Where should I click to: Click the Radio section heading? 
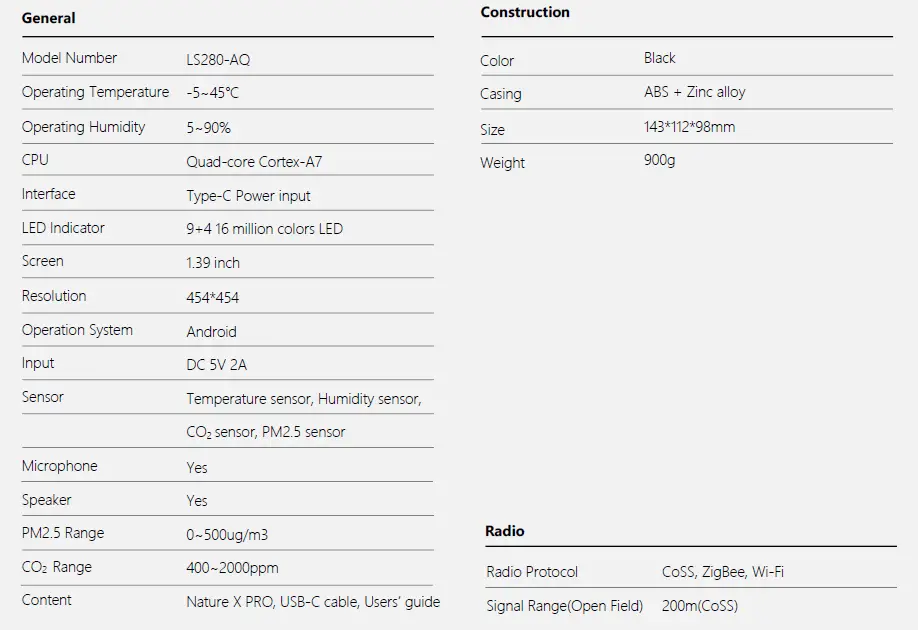pos(505,531)
